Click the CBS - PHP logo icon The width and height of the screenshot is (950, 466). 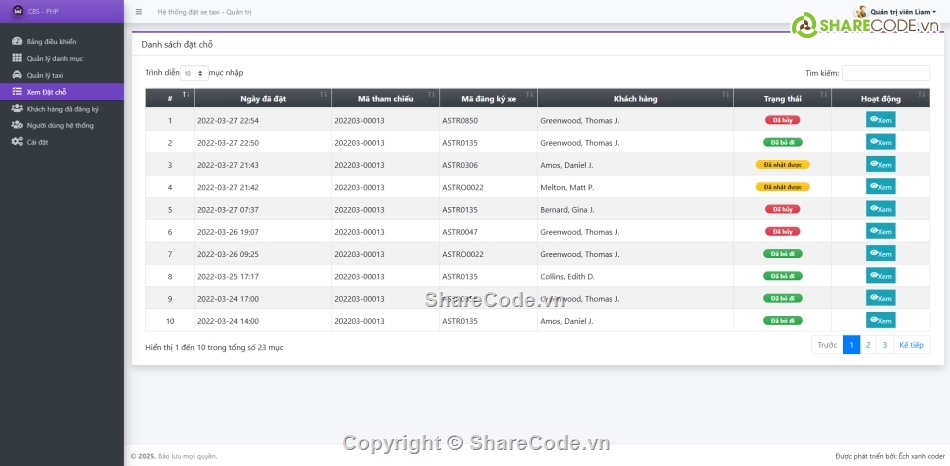[18, 11]
